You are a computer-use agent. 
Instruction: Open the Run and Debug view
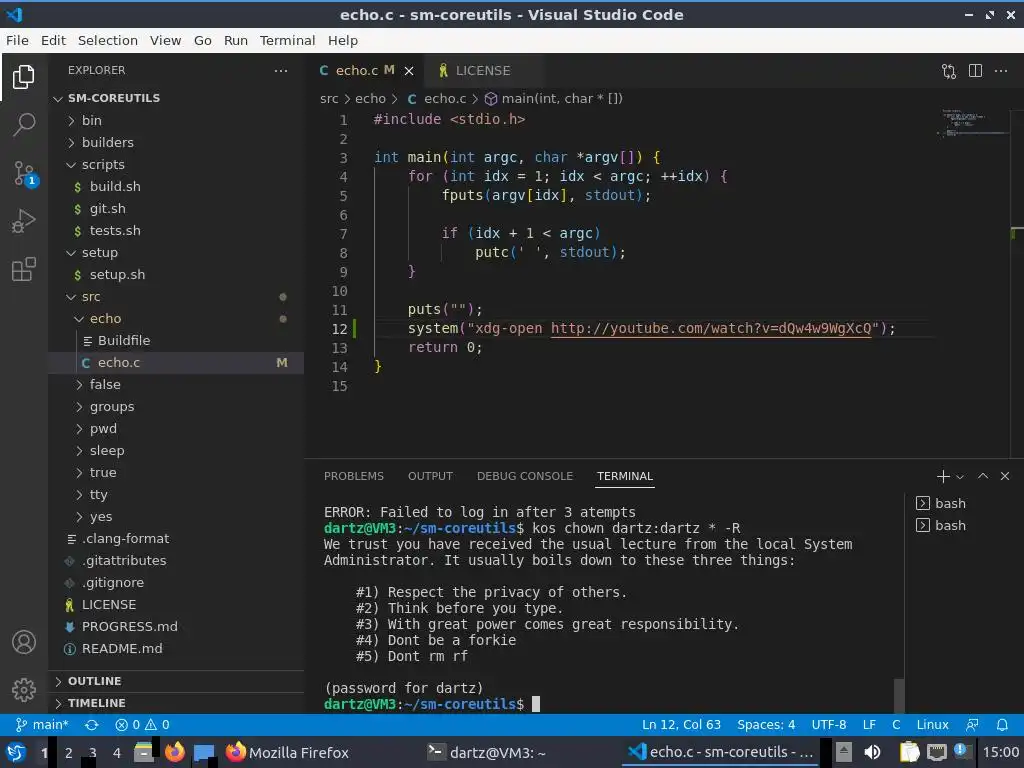point(24,221)
